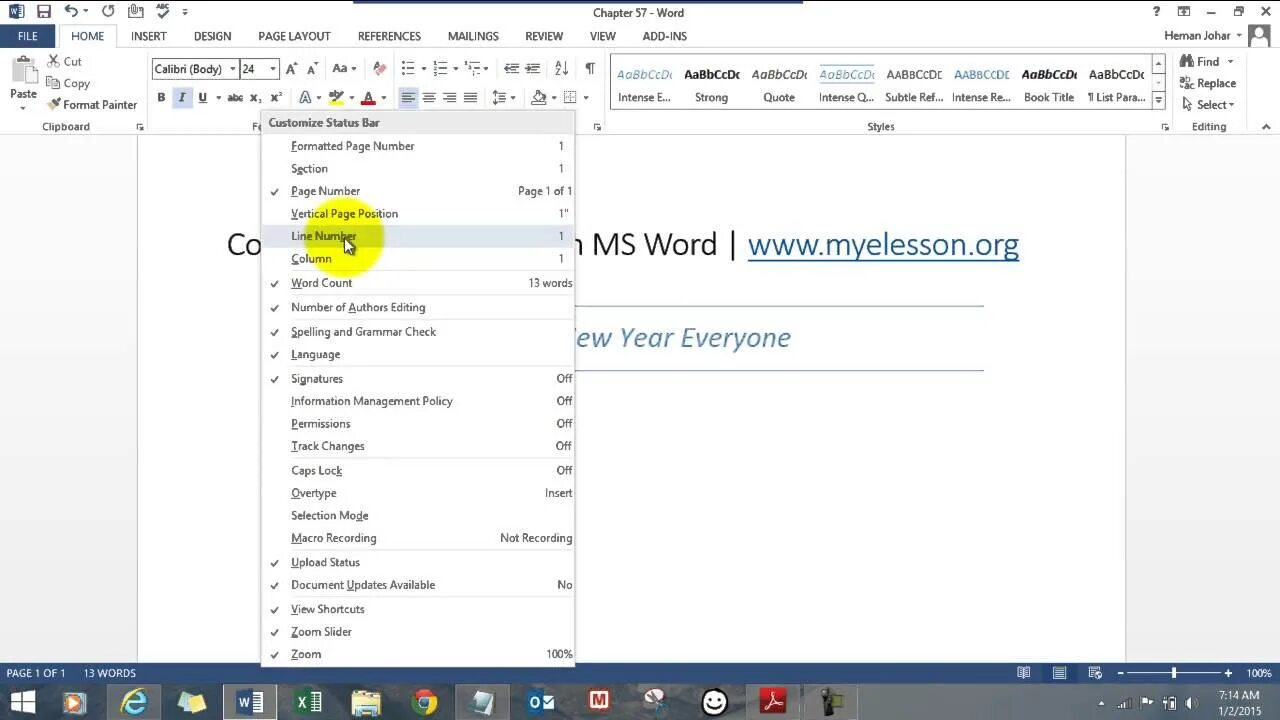Apply the Book Title style
1280x720 pixels.
(x=1049, y=84)
